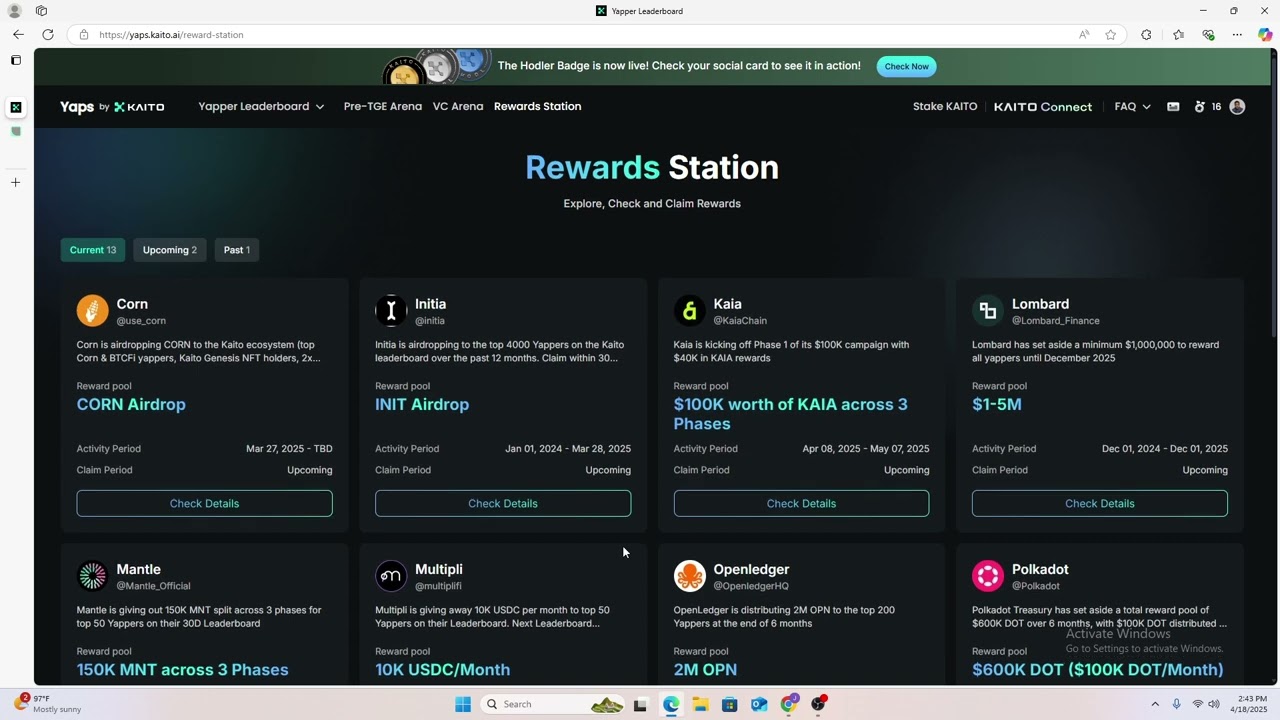Switch to the Past 1 tab
The height and width of the screenshot is (720, 1280).
237,250
